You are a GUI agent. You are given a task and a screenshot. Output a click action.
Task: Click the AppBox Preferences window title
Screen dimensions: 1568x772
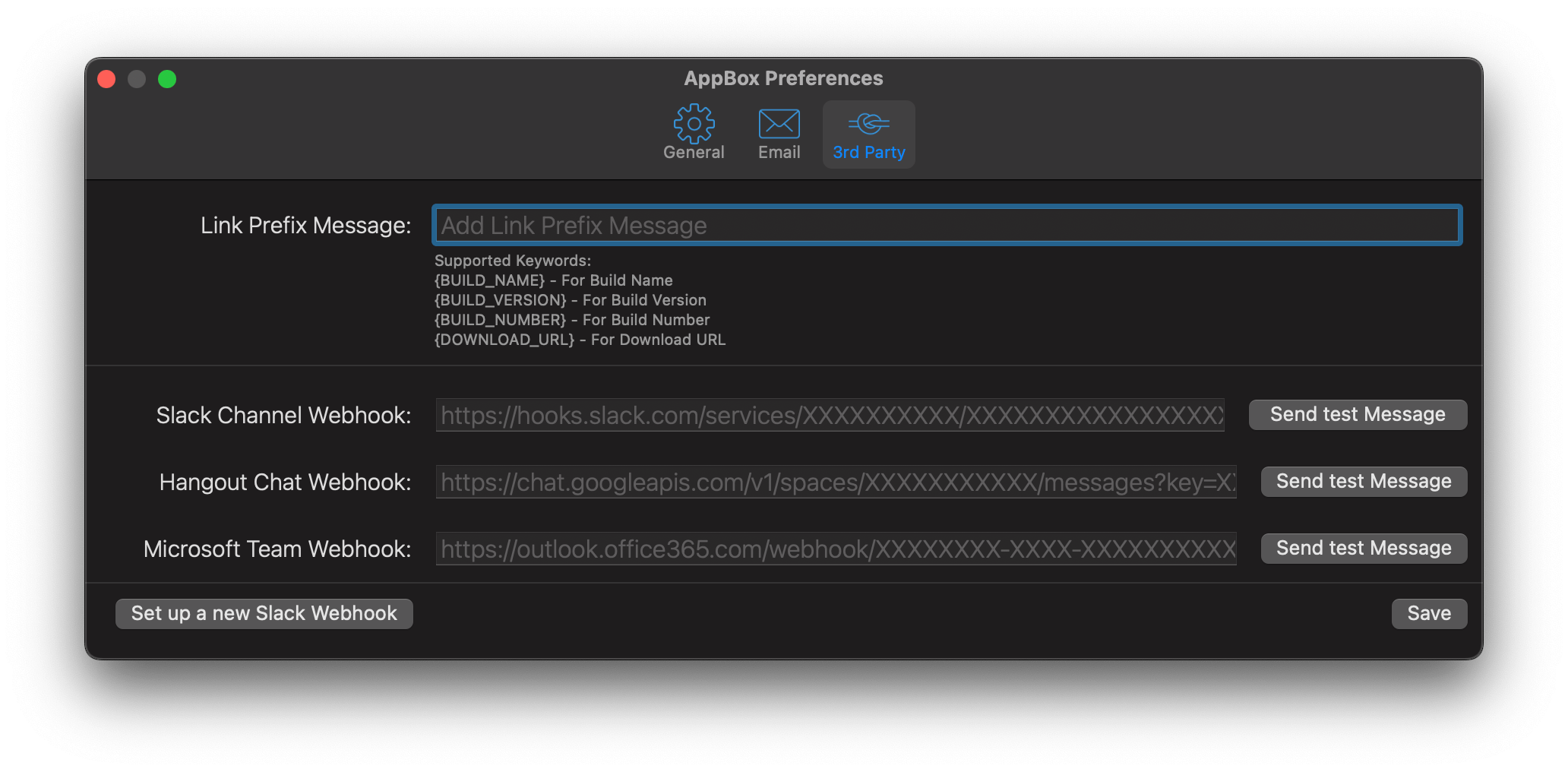coord(783,78)
